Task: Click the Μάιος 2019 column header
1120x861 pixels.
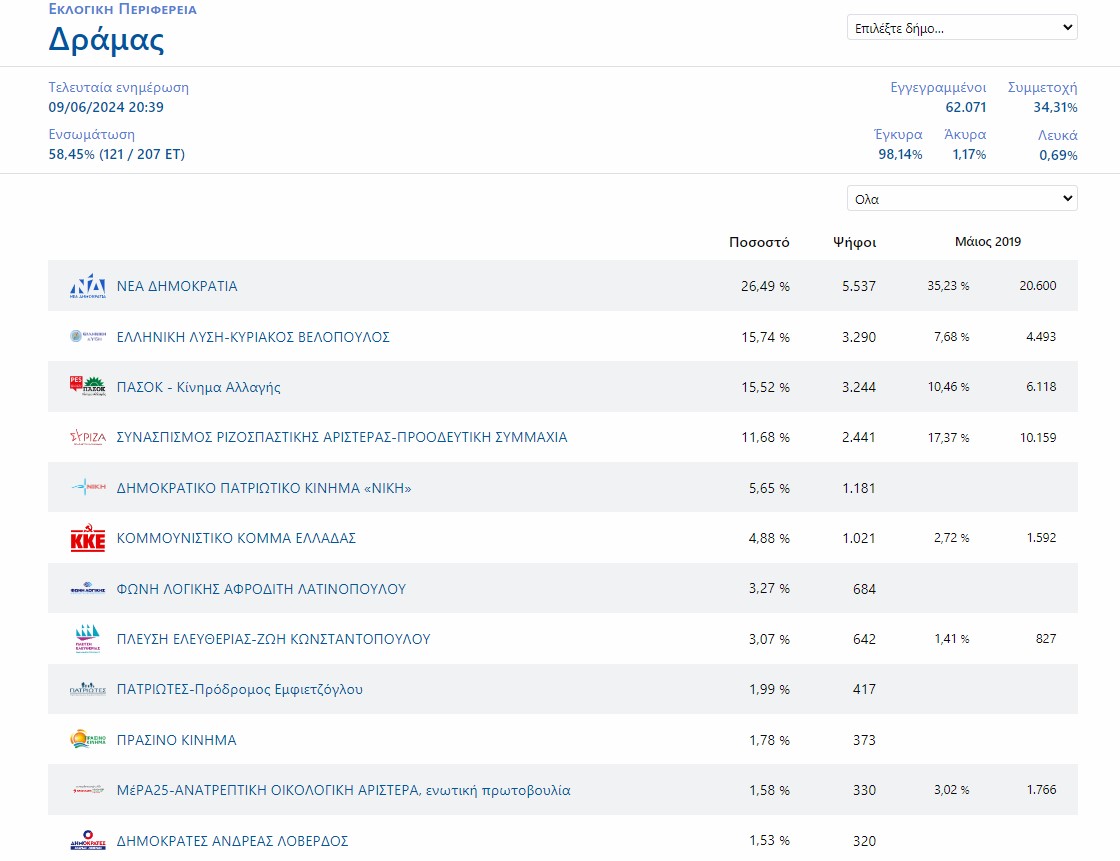Action: point(987,242)
